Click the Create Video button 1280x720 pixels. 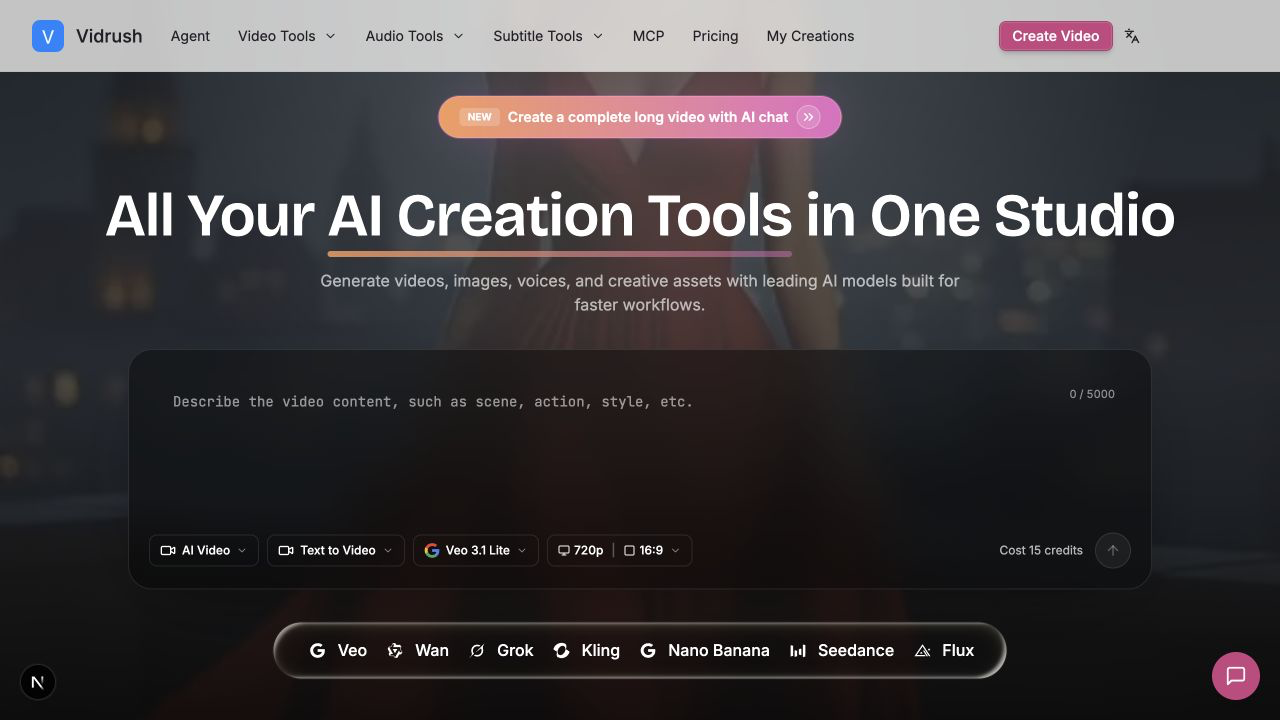1055,36
